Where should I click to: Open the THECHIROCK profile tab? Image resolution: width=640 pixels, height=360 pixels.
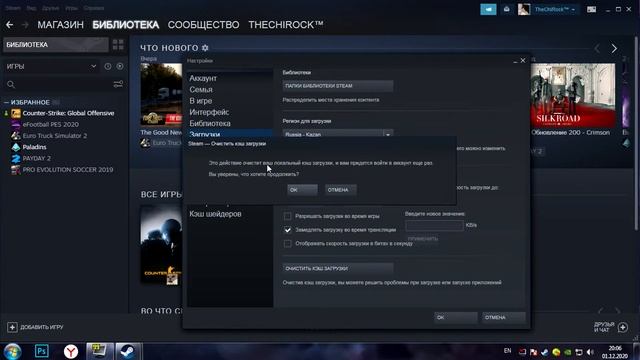pos(286,25)
